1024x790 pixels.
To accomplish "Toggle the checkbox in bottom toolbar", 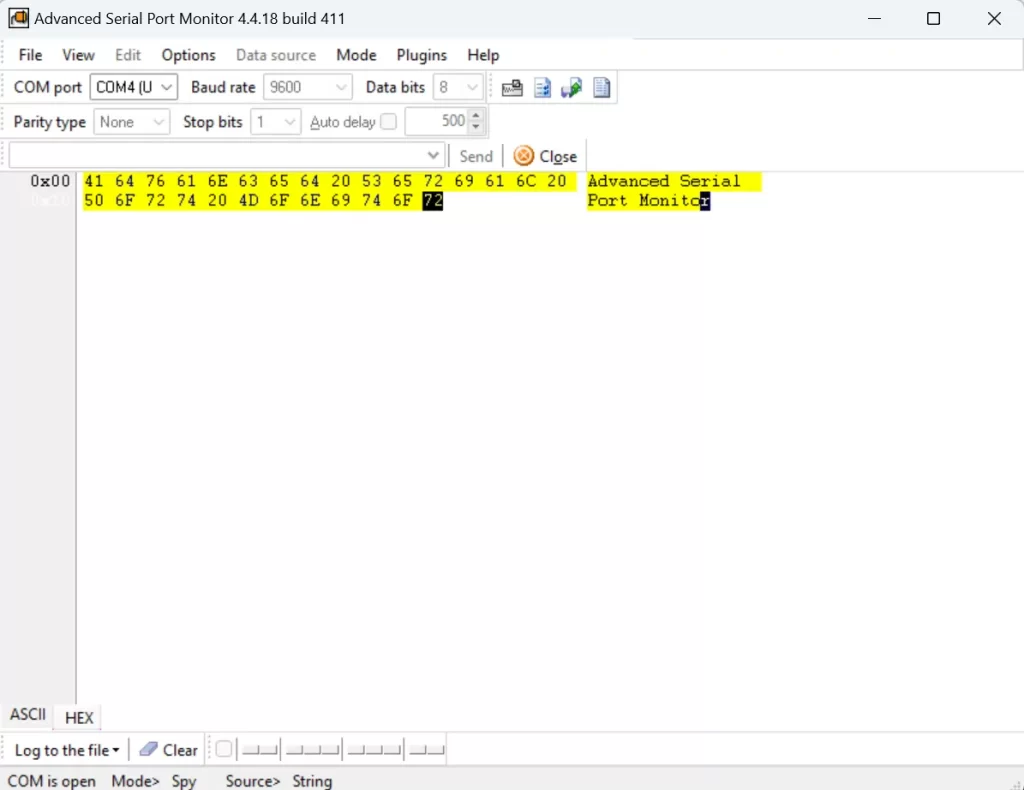I will pos(223,749).
